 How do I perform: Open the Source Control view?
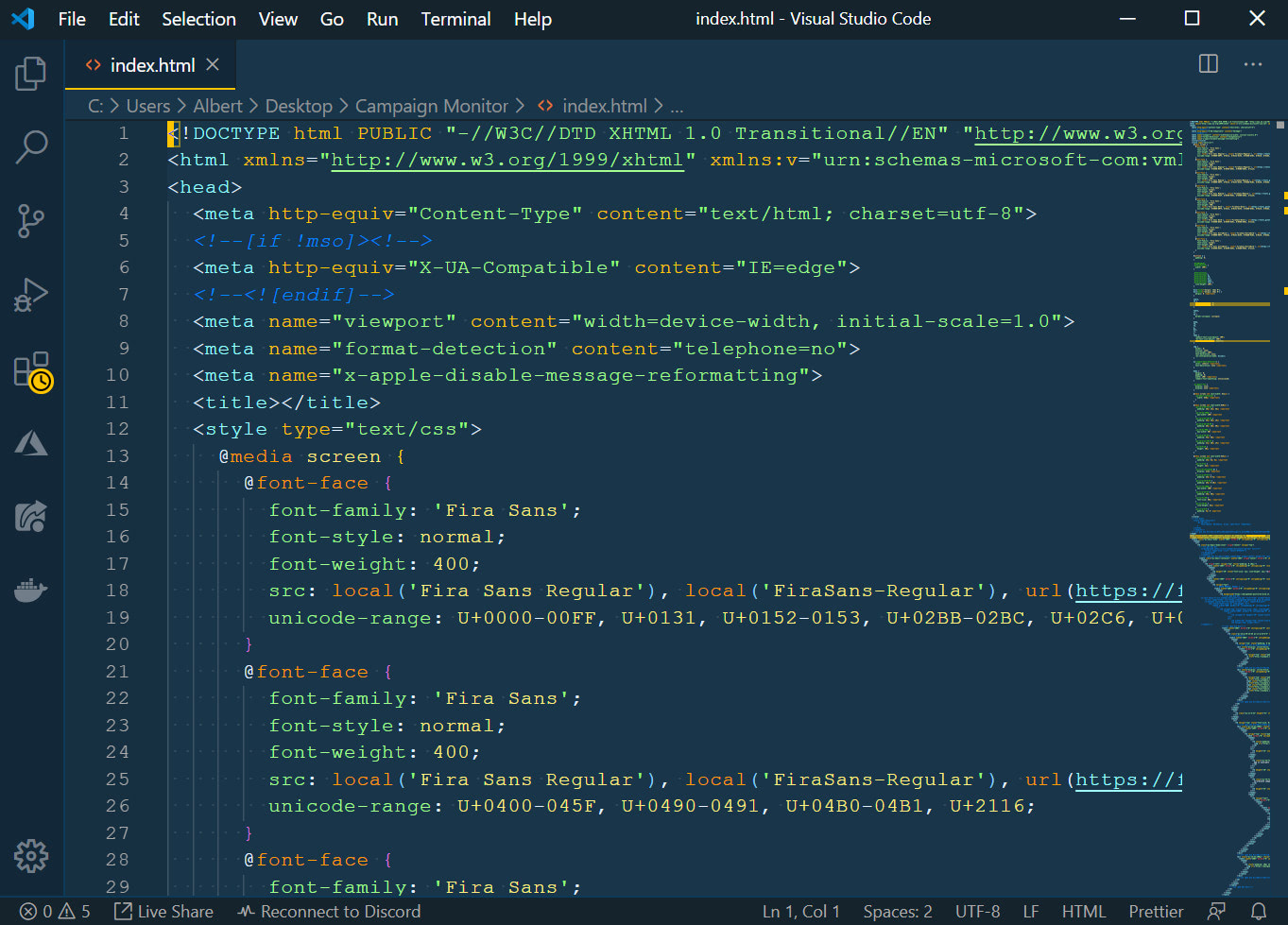click(x=31, y=221)
